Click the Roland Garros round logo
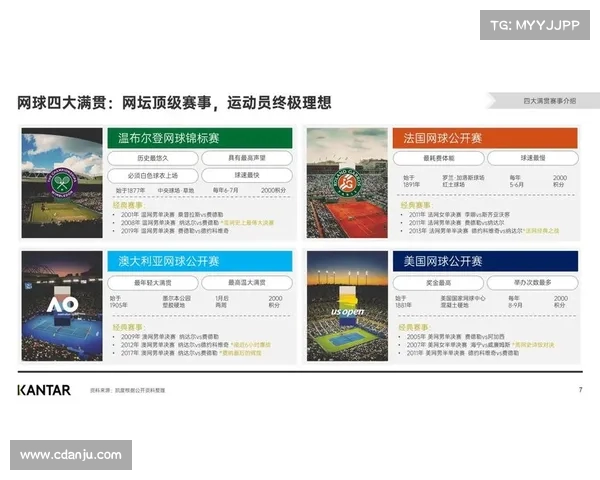 coord(347,183)
